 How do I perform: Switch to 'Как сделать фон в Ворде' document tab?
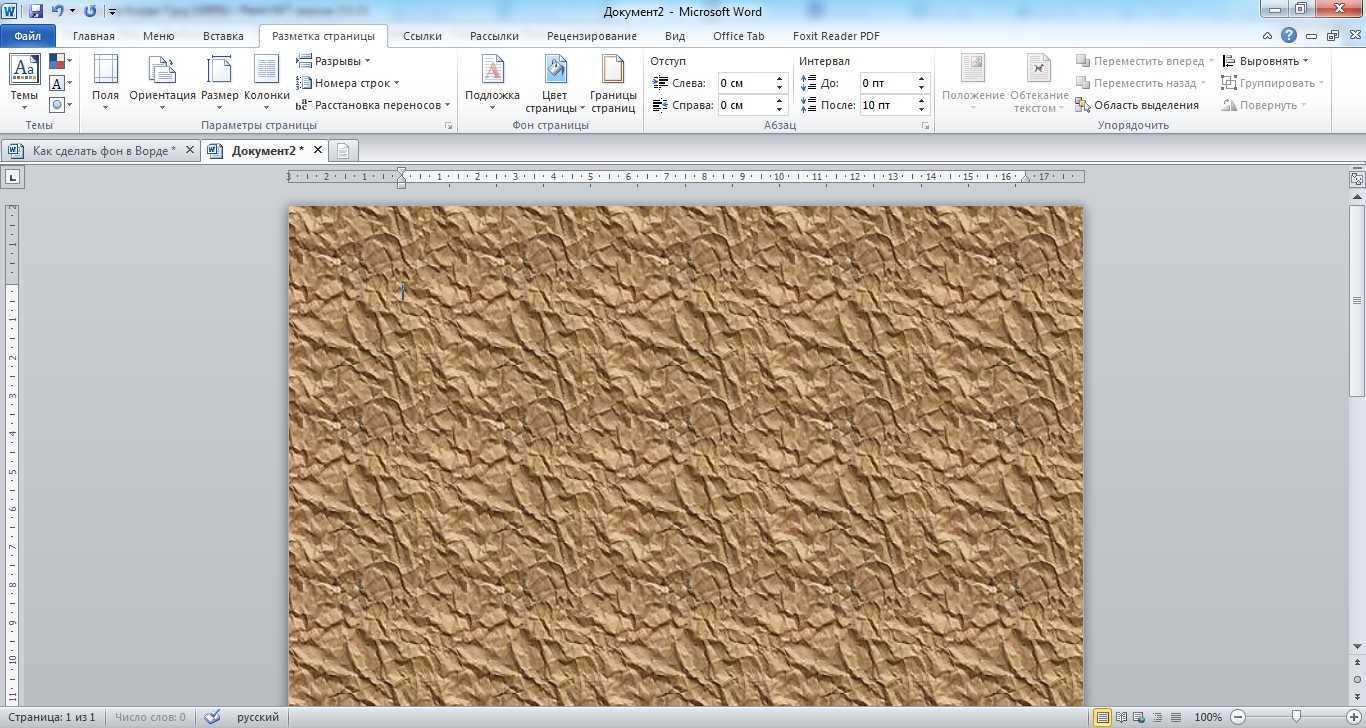point(98,150)
